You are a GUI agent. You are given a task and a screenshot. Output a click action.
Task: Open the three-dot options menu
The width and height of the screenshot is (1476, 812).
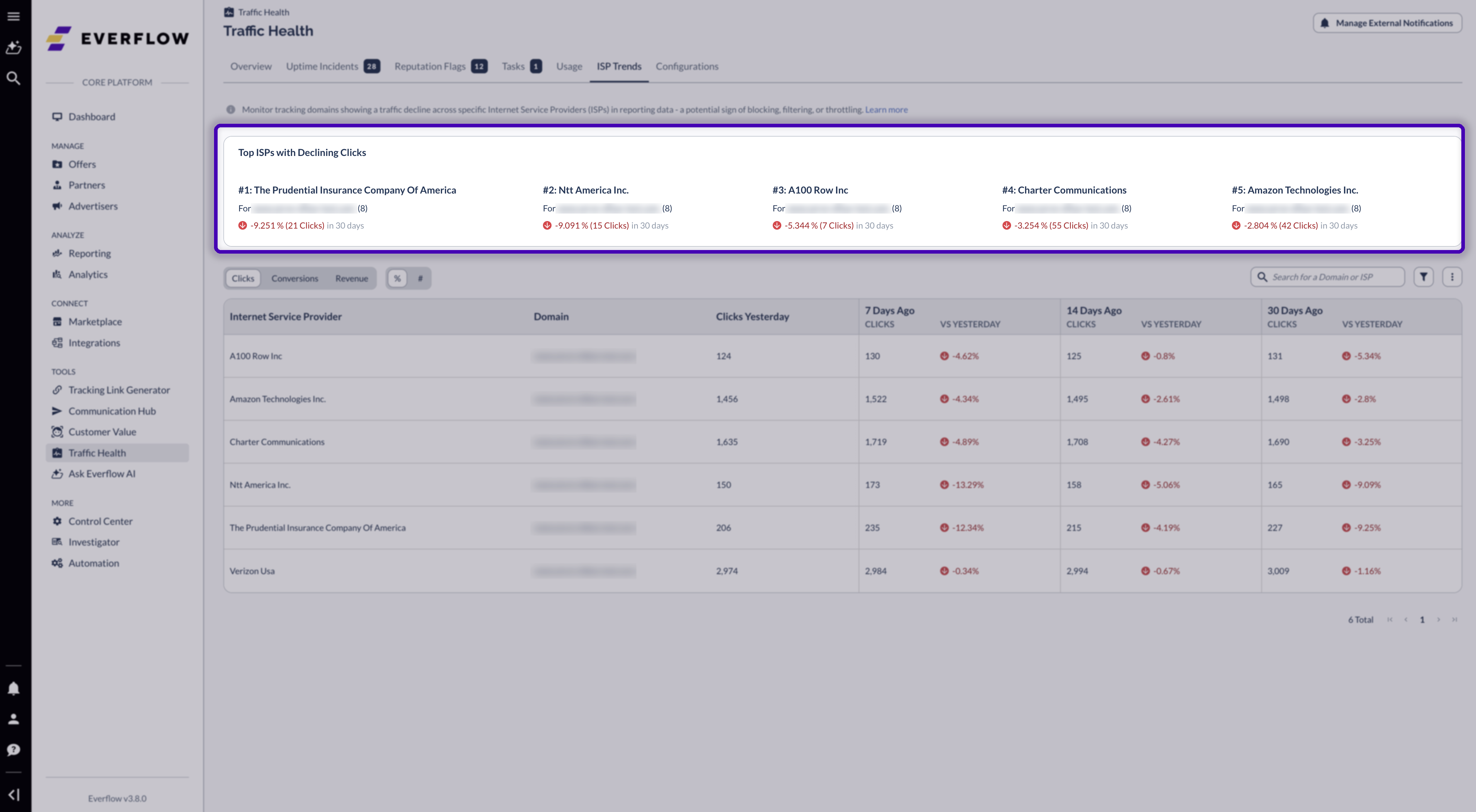pos(1452,277)
